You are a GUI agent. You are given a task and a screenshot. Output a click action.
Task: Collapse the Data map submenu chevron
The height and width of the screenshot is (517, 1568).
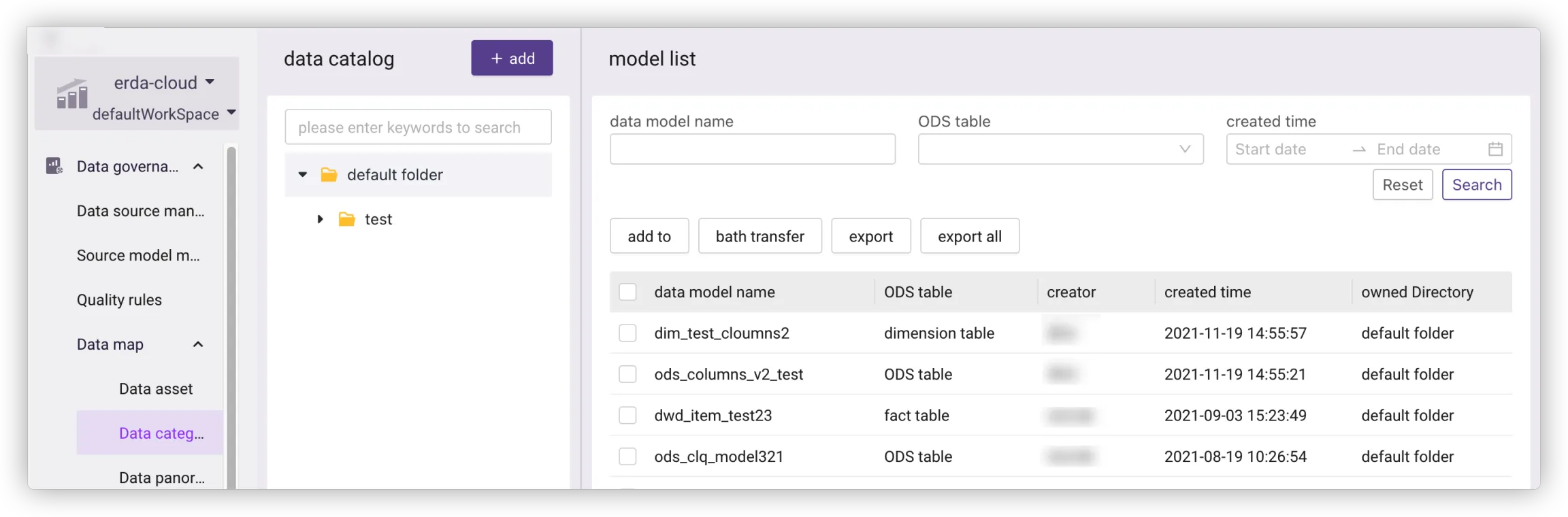click(198, 344)
